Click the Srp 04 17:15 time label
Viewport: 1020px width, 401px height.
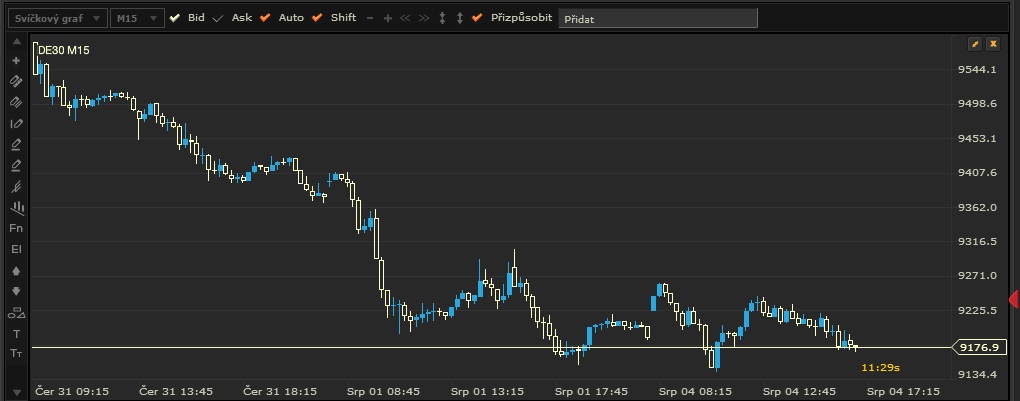pos(903,391)
